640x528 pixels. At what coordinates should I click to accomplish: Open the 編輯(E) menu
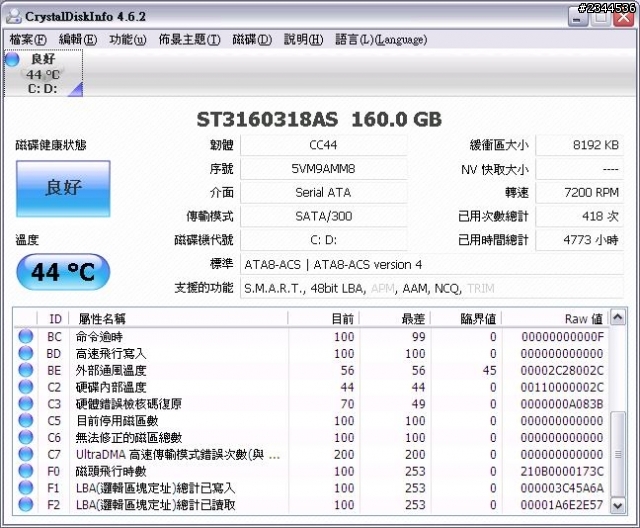pos(78,40)
